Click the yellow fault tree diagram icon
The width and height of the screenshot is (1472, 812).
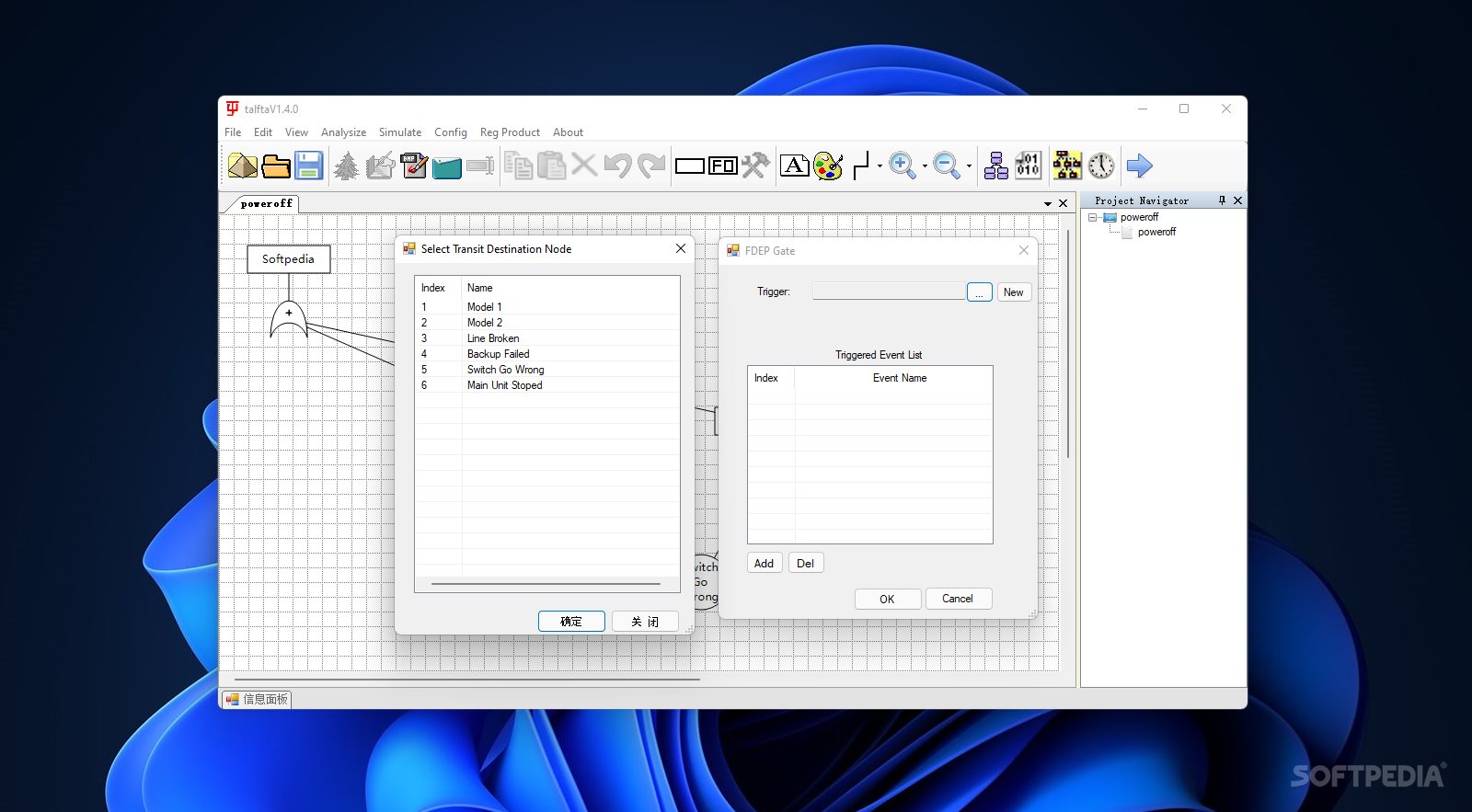point(1067,166)
